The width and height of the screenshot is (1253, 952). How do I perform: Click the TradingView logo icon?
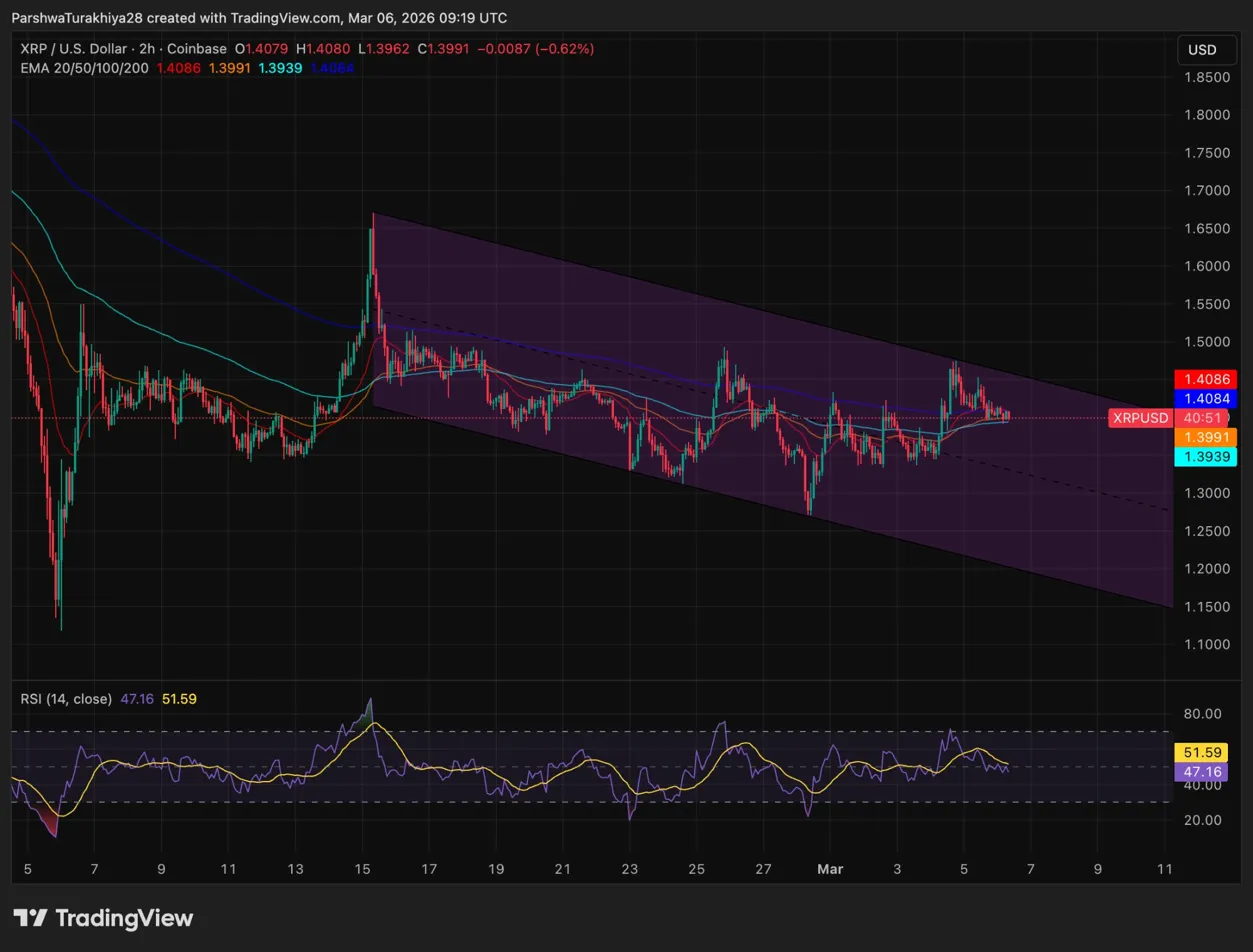tap(30, 918)
